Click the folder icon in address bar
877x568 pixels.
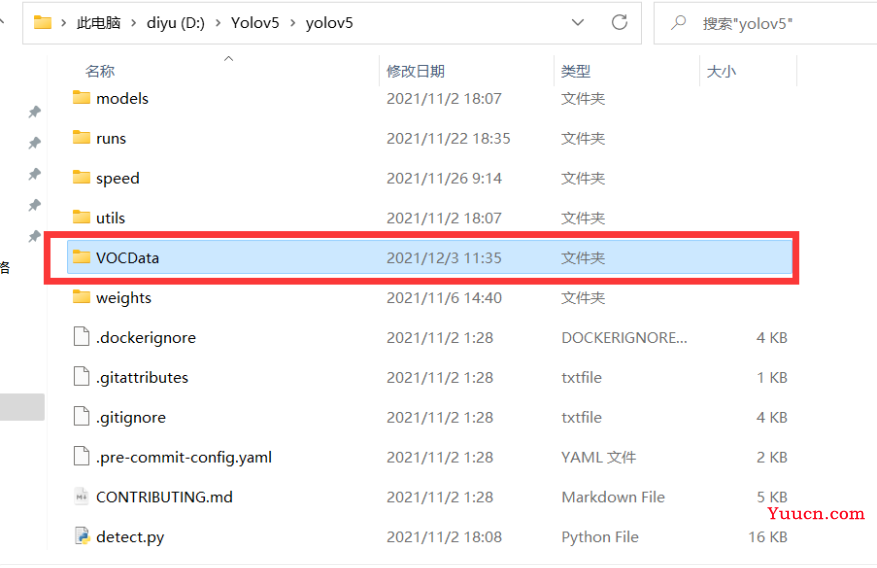click(43, 22)
